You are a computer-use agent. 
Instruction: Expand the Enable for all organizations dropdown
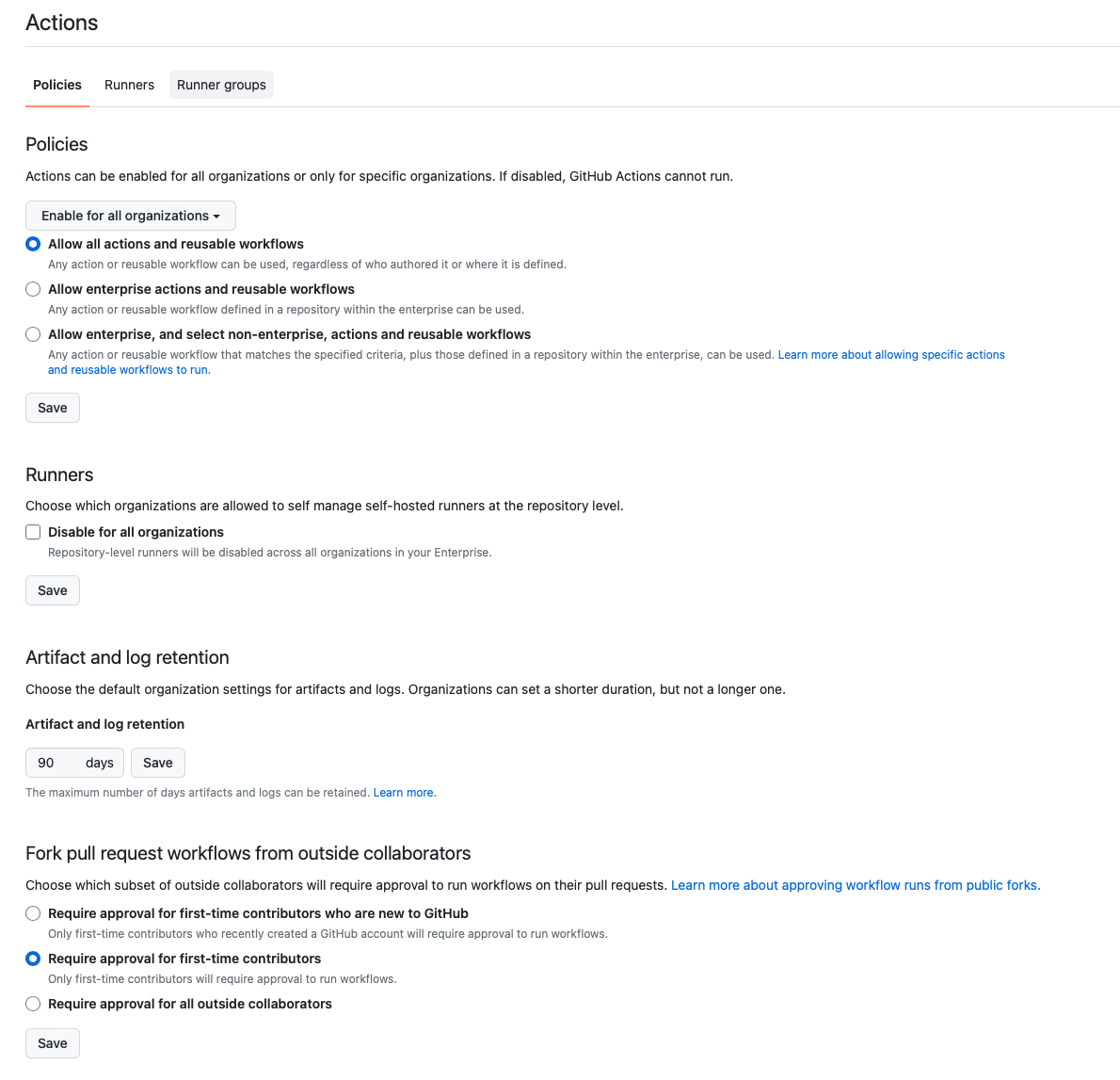point(131,216)
